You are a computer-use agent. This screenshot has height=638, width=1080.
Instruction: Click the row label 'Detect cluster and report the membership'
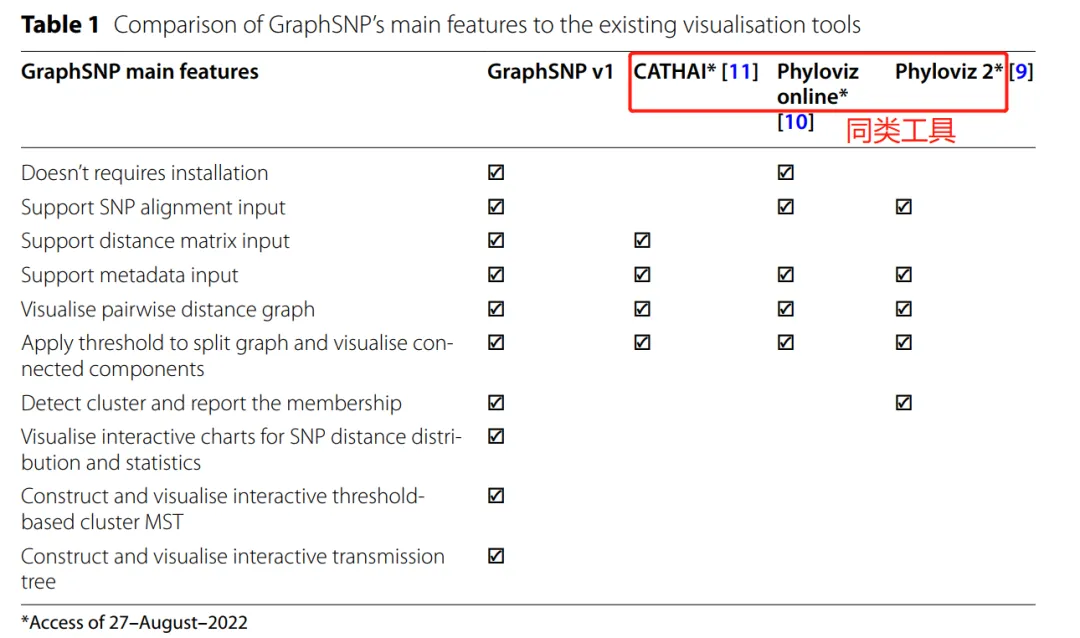(x=211, y=403)
